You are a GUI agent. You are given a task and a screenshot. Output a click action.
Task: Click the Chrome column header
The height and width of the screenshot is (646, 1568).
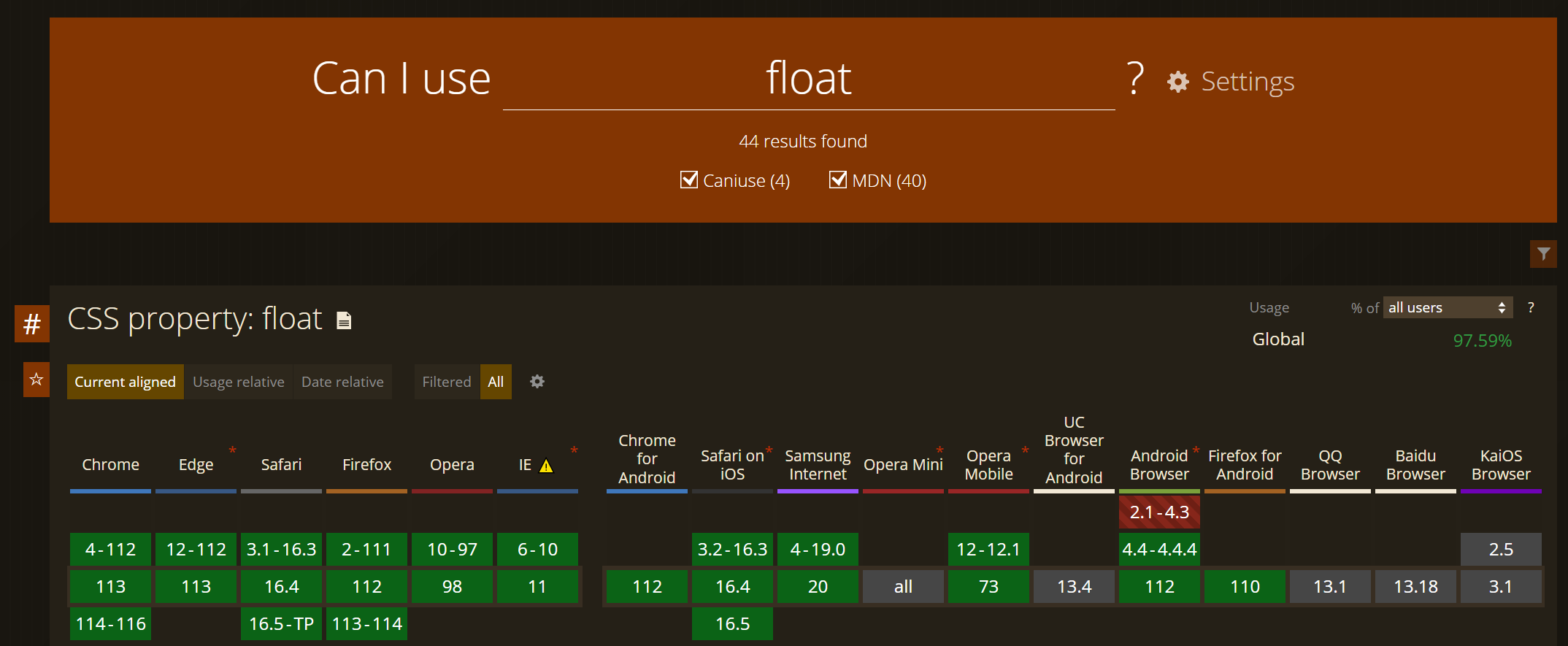coord(111,465)
